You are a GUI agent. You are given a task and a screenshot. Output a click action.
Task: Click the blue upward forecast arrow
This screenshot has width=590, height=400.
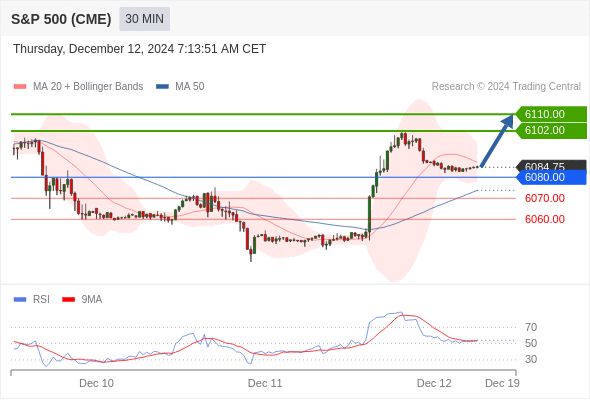(497, 141)
